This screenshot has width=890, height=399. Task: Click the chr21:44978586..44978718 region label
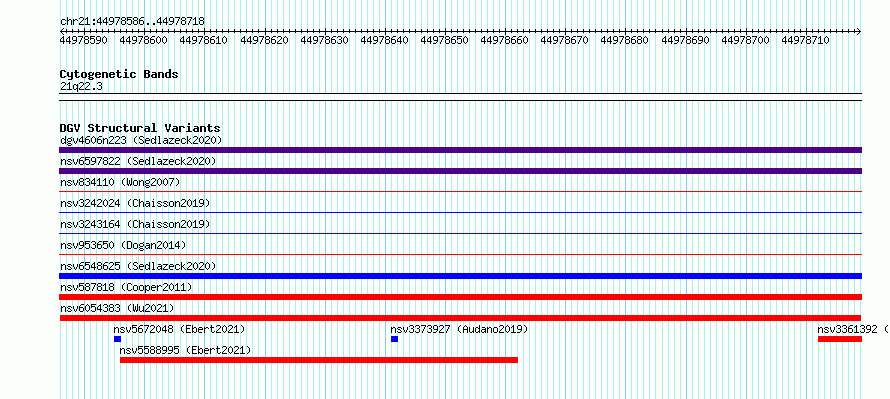tap(132, 21)
